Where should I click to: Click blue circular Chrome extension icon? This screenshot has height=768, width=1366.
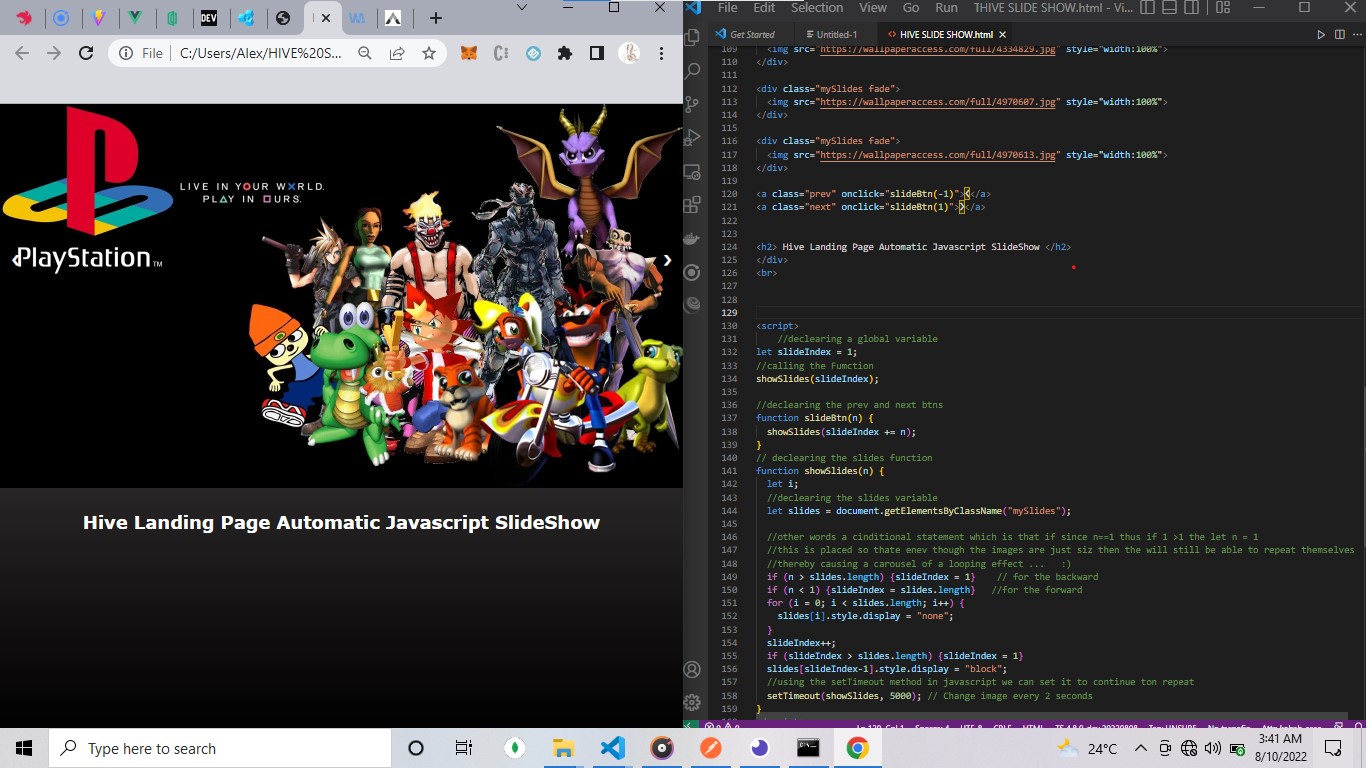point(533,53)
